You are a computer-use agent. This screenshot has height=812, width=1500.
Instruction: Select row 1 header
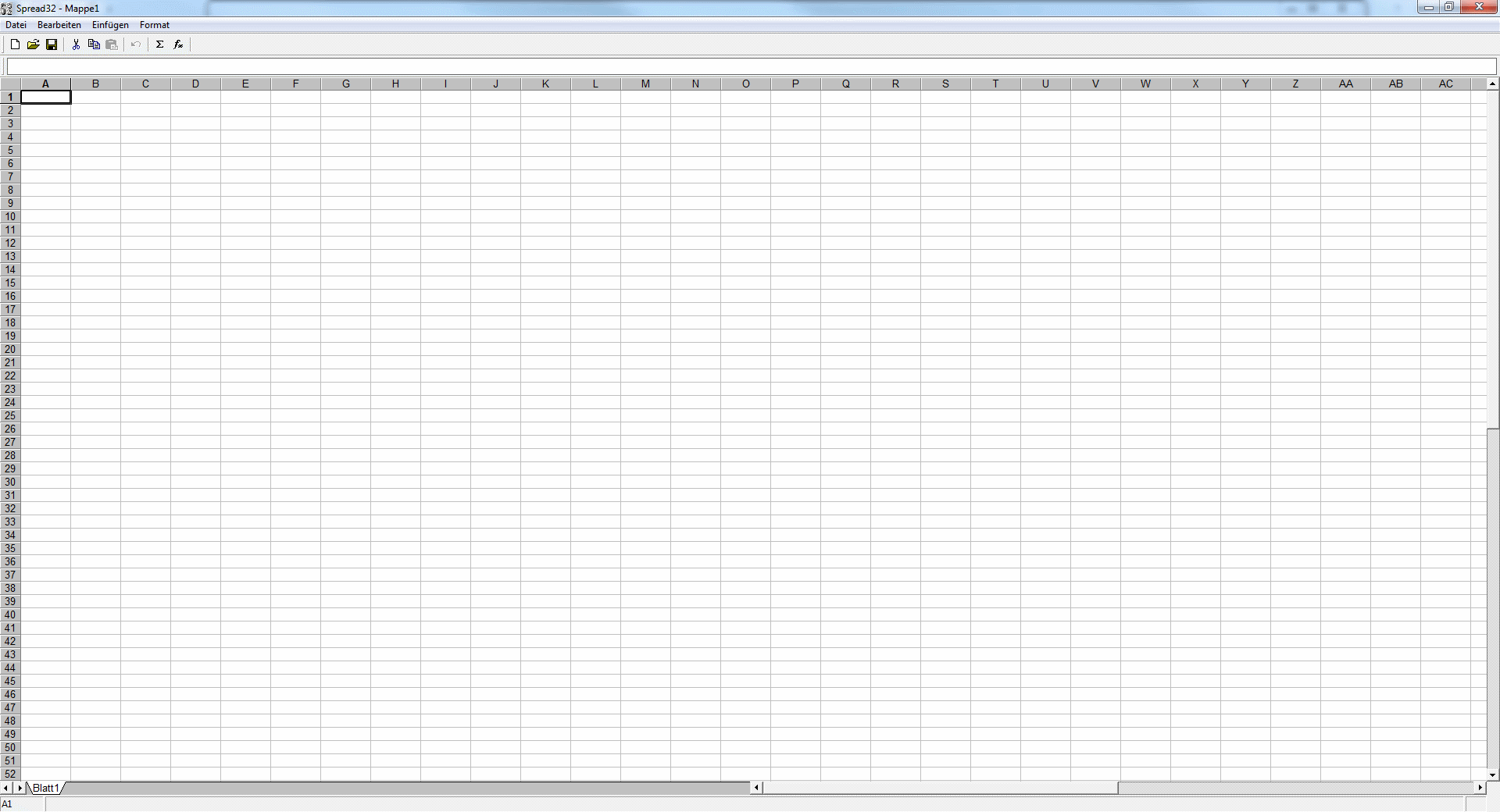(x=10, y=97)
